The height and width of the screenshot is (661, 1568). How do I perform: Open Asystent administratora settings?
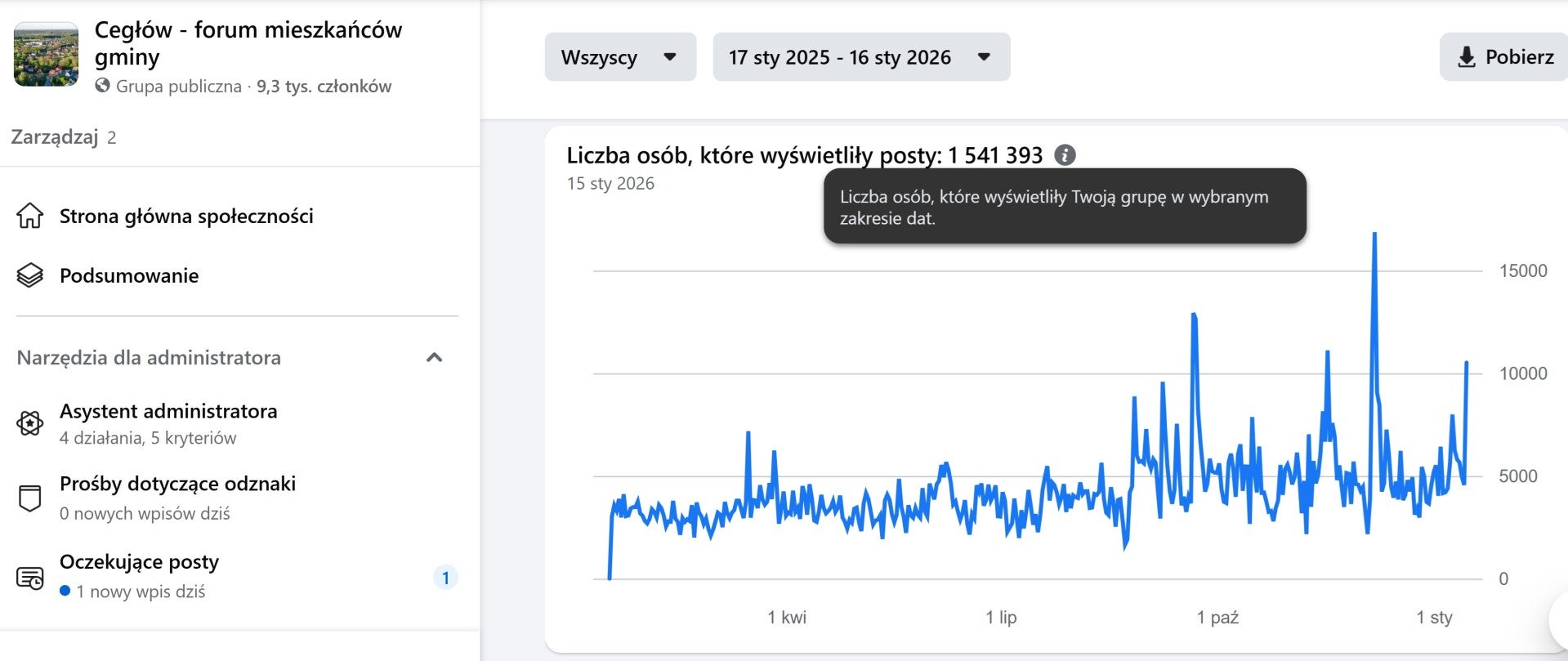click(x=168, y=412)
